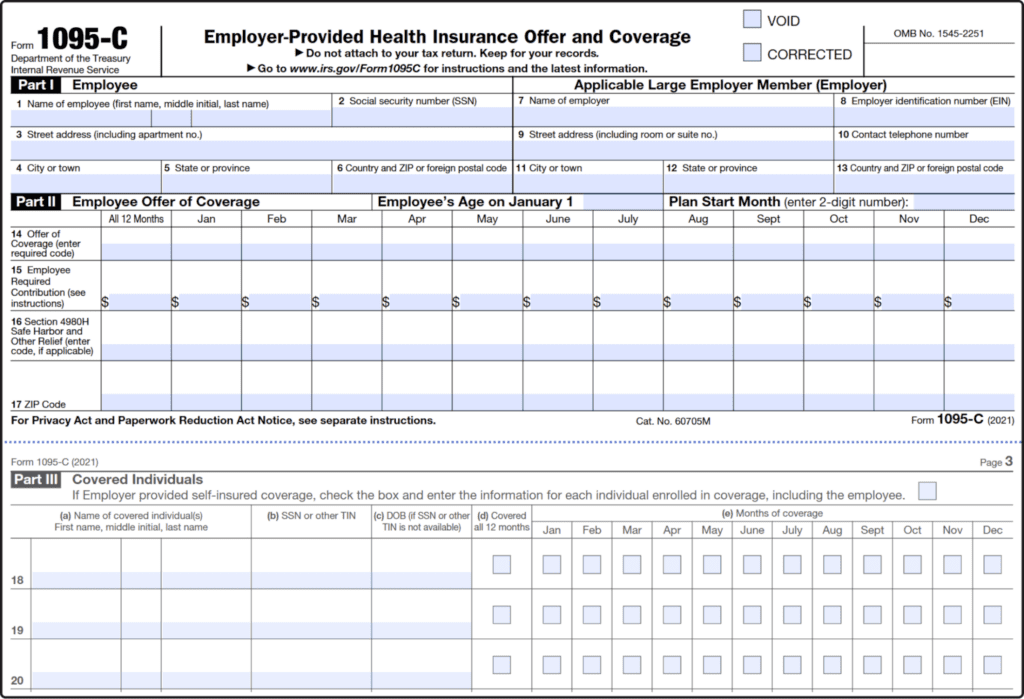
Task: Check the Dec coverage box on line 18
Action: click(x=992, y=563)
